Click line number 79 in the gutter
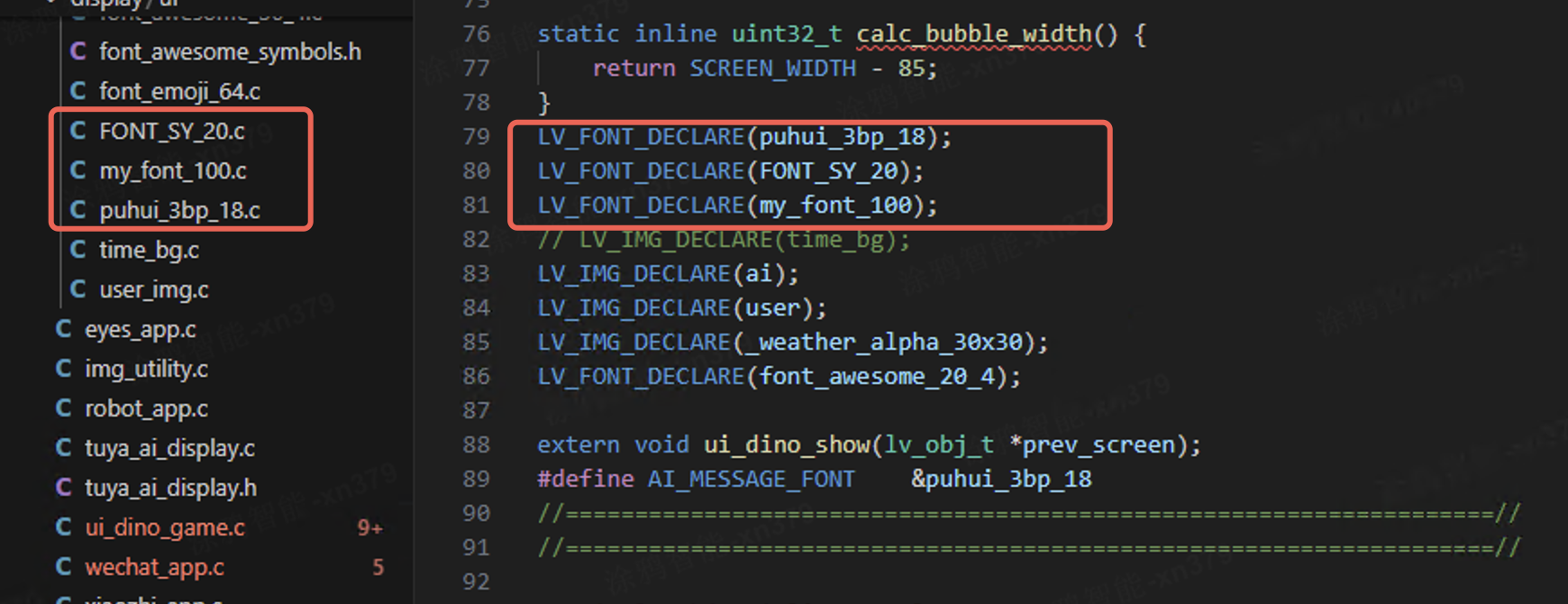 pyautogui.click(x=476, y=137)
